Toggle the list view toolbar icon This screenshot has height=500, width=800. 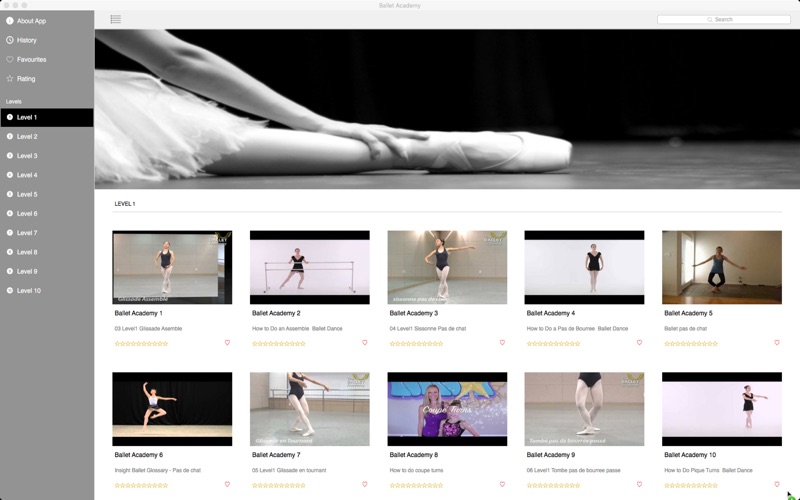point(116,19)
